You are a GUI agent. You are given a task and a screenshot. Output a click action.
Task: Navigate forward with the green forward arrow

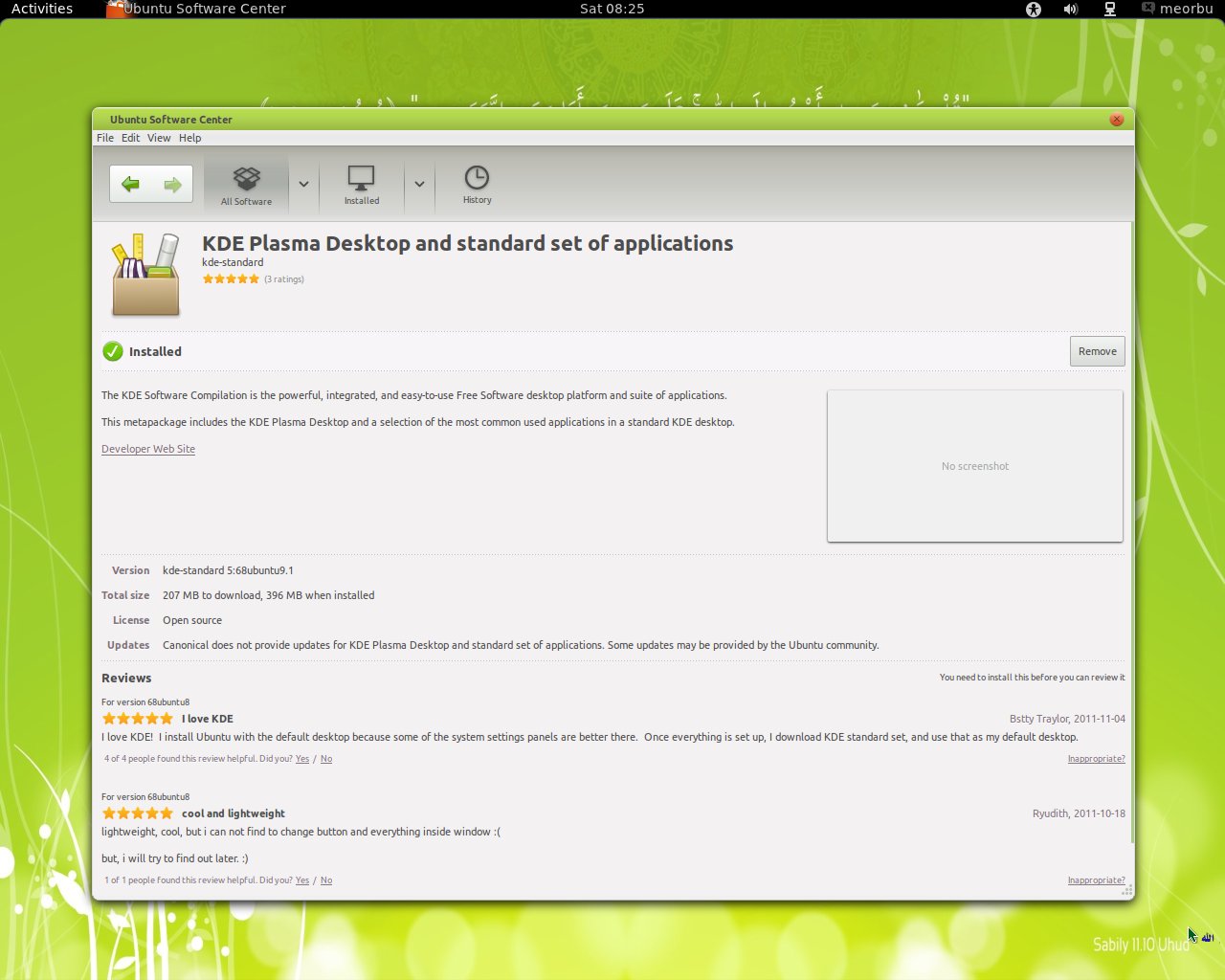tap(170, 183)
